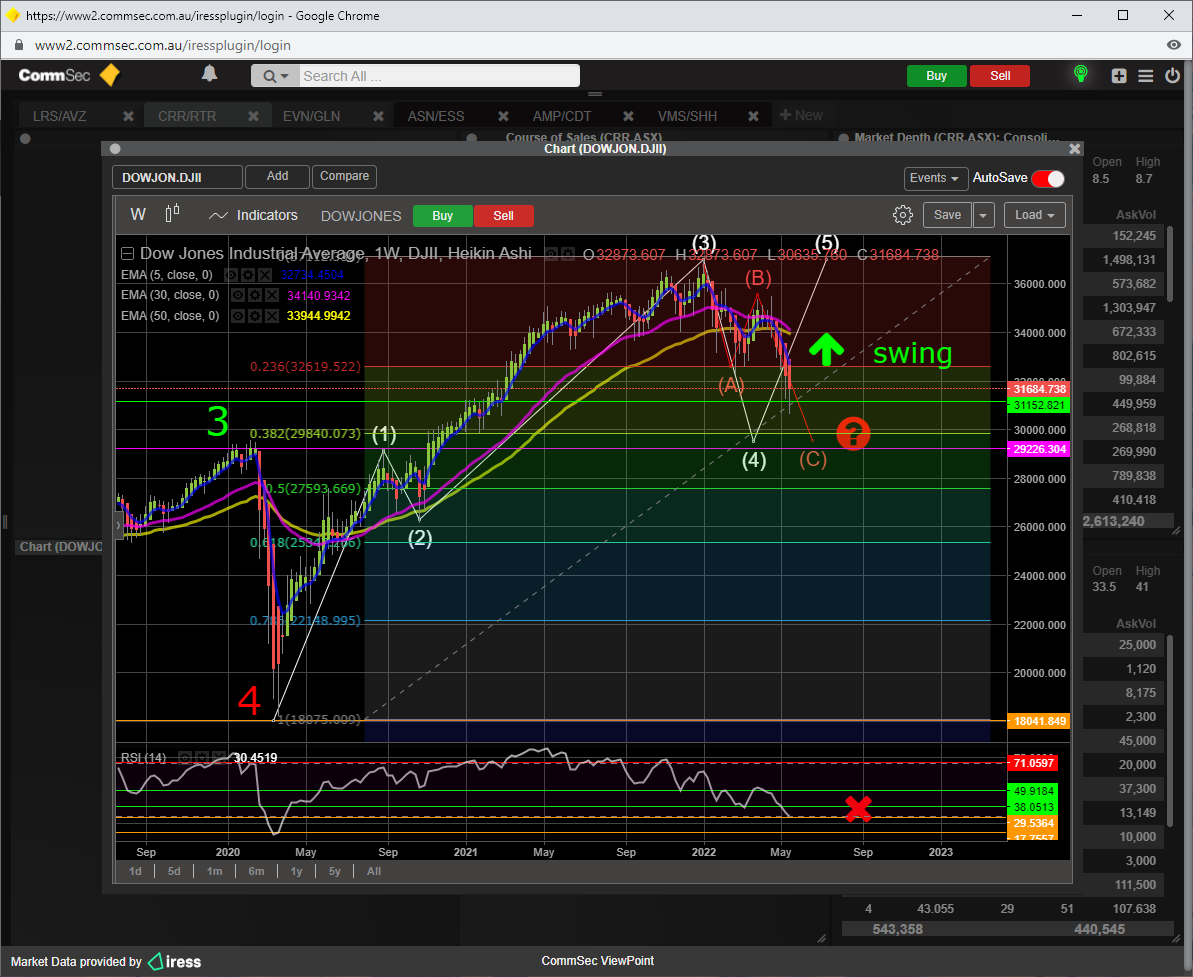Remove the EMA 5 indicator

tap(264, 275)
